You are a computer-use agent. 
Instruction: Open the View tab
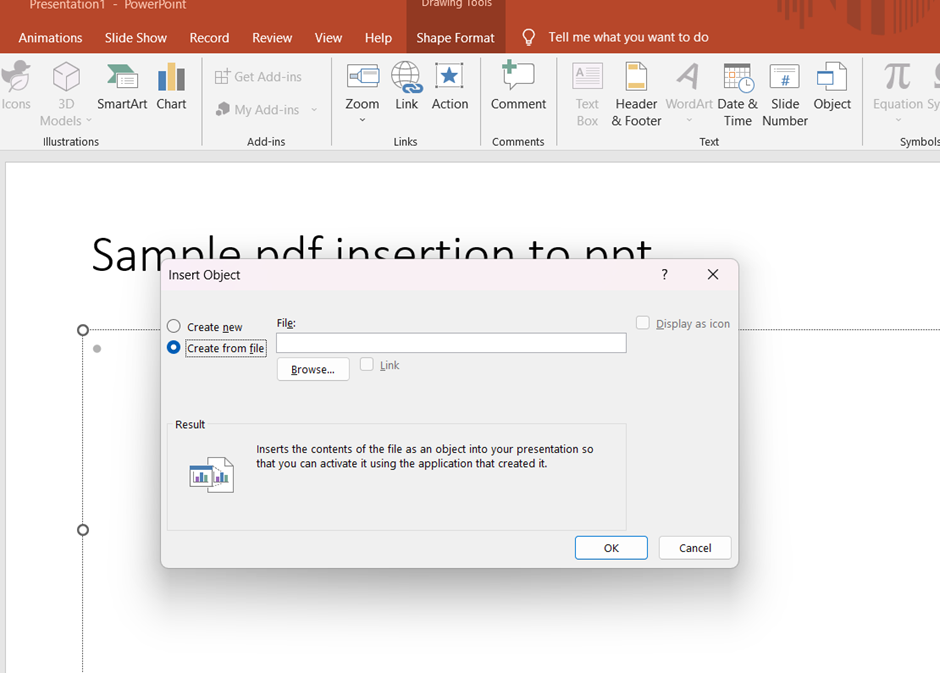(328, 38)
